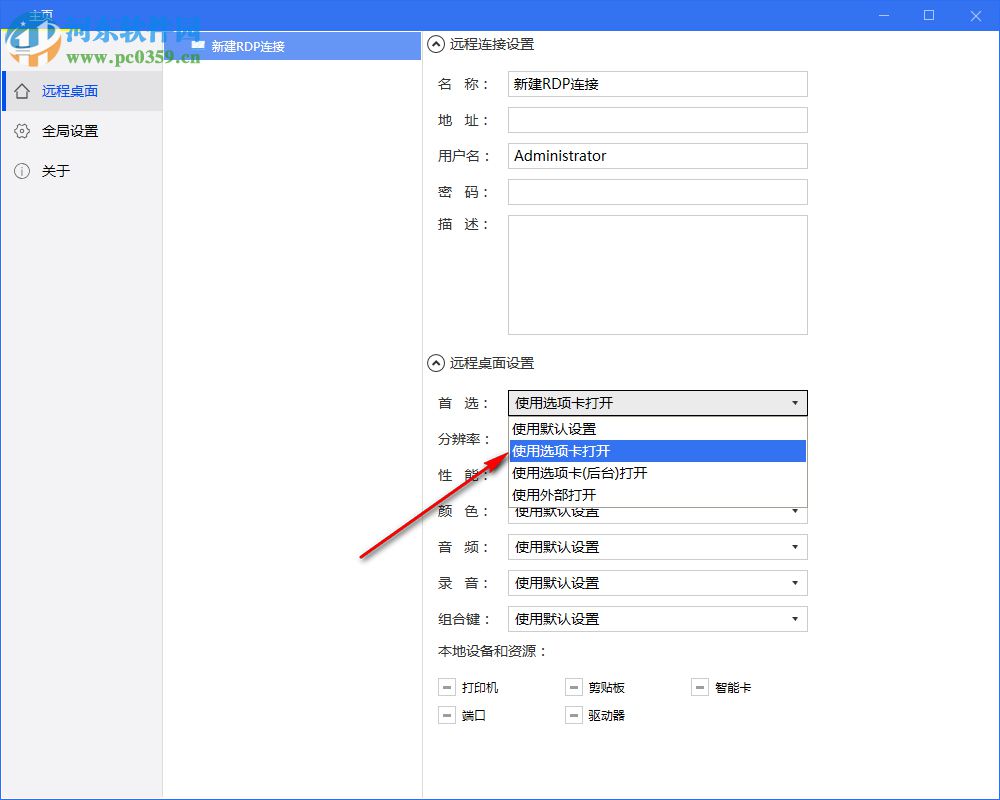Enable the 打印机 checkbox

click(447, 687)
